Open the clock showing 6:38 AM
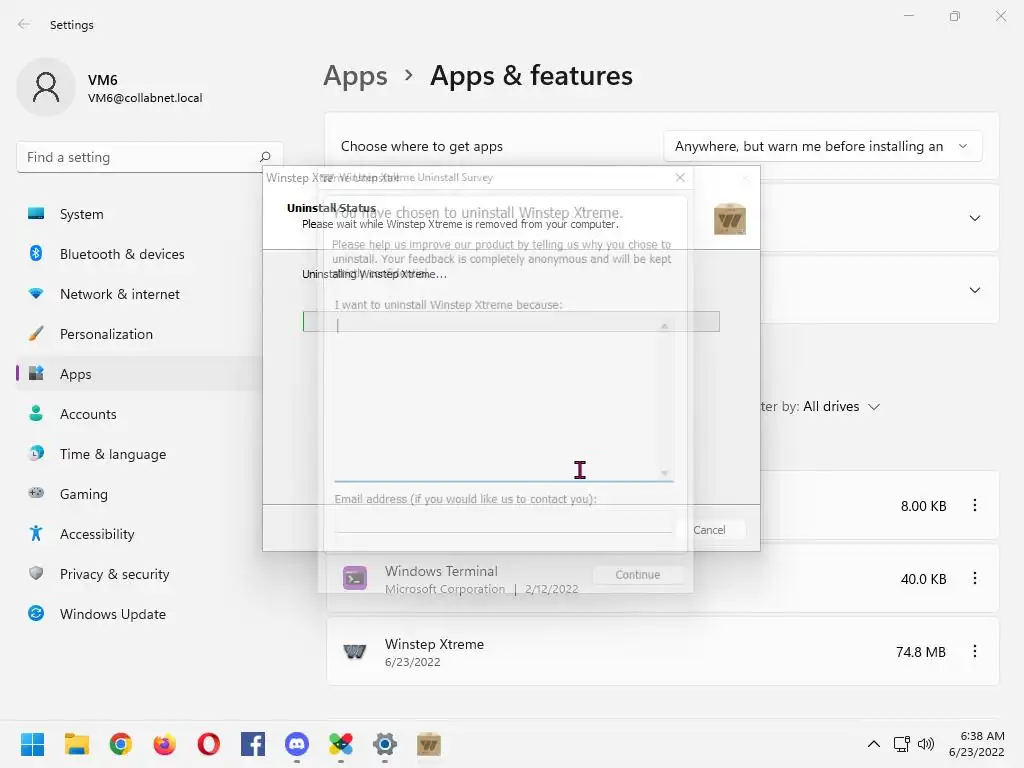This screenshot has width=1024, height=768. click(976, 744)
